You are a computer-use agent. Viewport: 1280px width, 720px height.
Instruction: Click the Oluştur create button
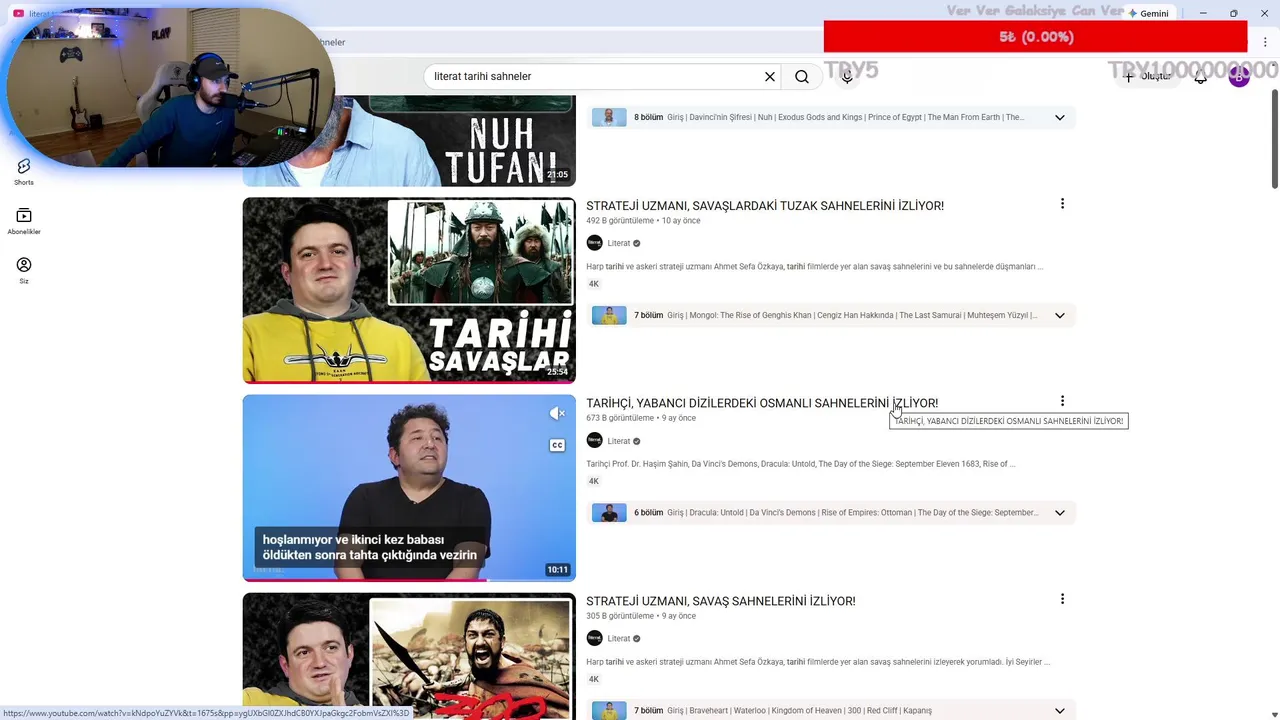pos(1148,76)
